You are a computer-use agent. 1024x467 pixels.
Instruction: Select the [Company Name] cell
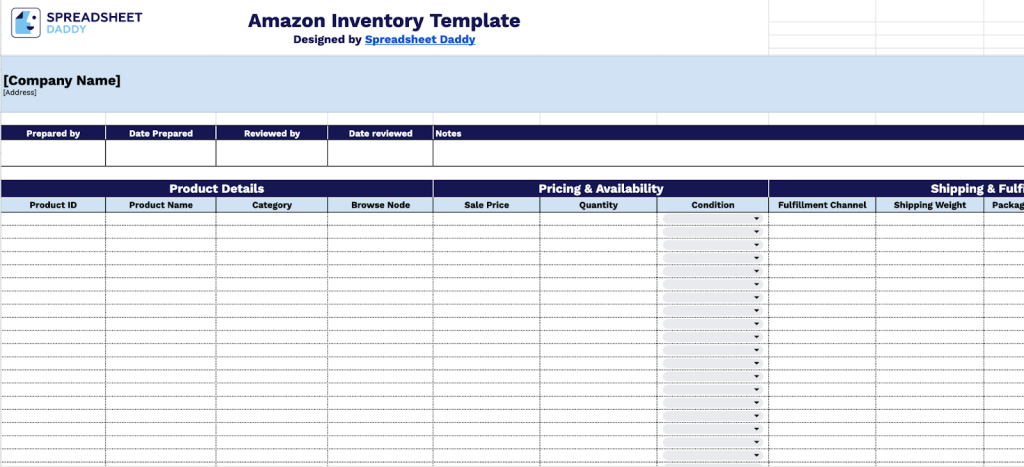[x=62, y=81]
